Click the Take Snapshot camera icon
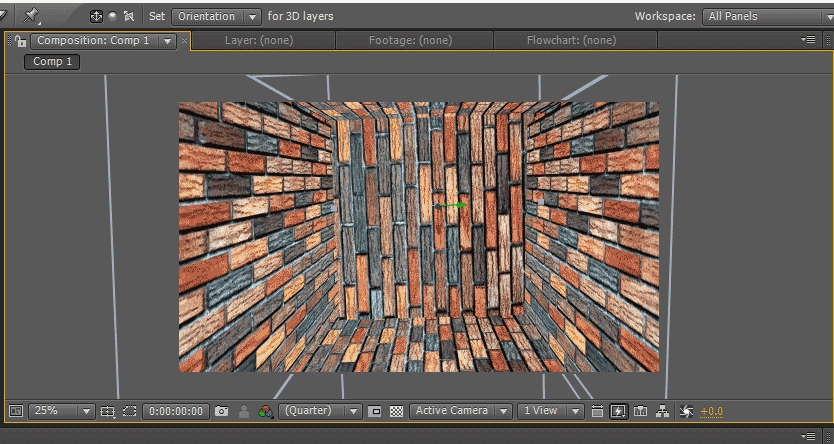 [222, 411]
